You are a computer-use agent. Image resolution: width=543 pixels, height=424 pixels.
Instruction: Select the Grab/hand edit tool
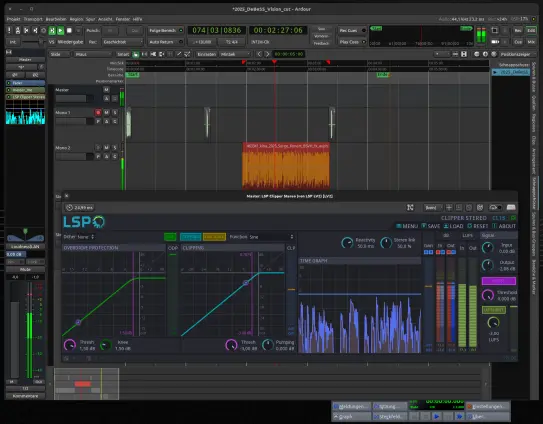pos(136,54)
